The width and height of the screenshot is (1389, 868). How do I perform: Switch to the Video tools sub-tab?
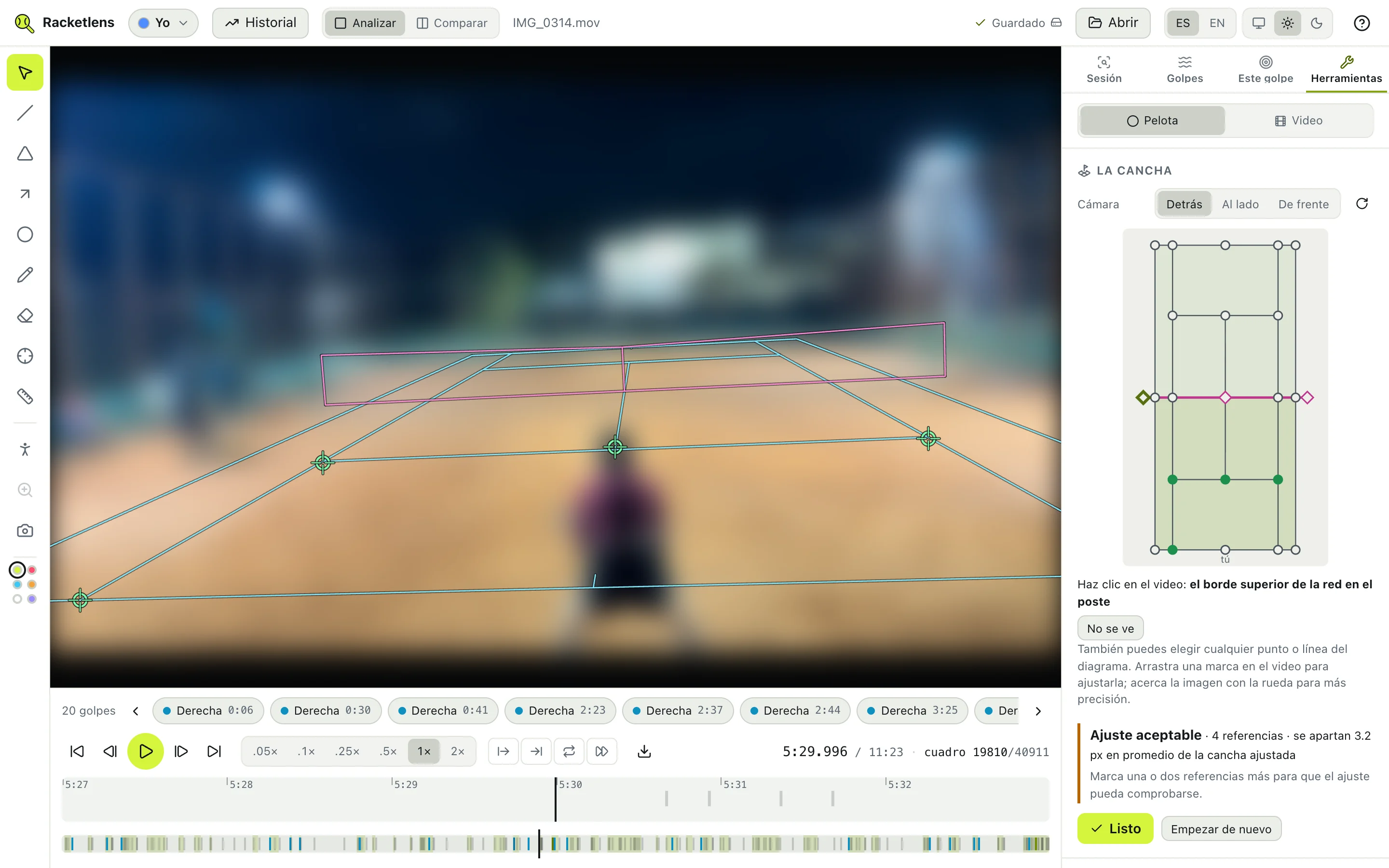[x=1298, y=121]
